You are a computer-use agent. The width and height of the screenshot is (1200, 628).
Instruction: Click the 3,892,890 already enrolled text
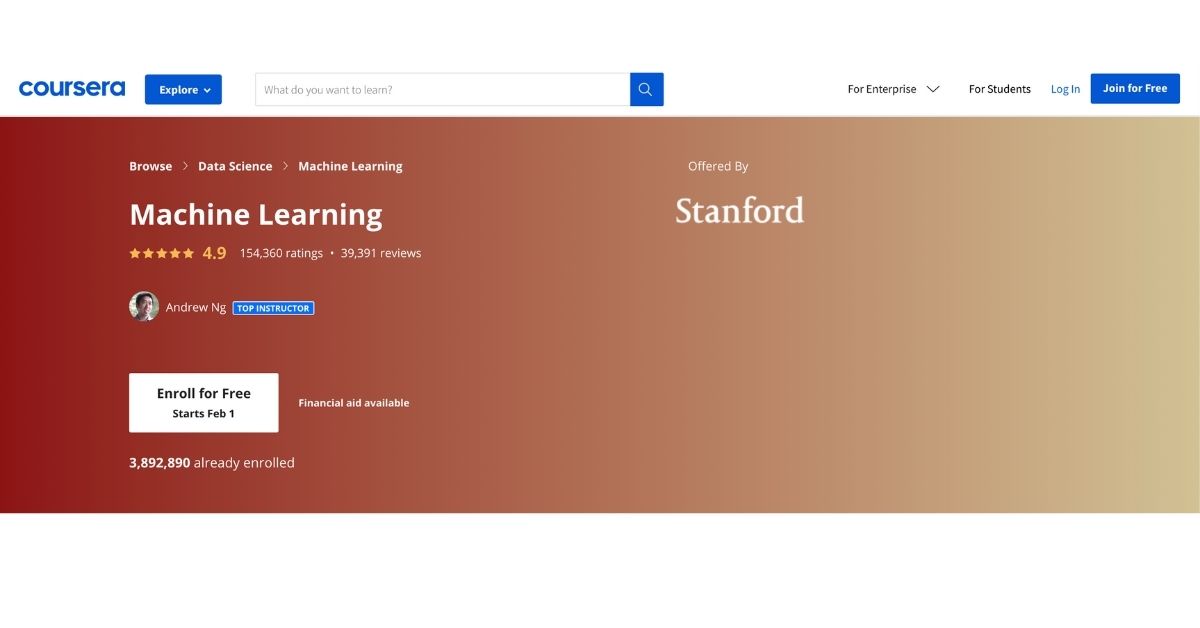tap(212, 463)
